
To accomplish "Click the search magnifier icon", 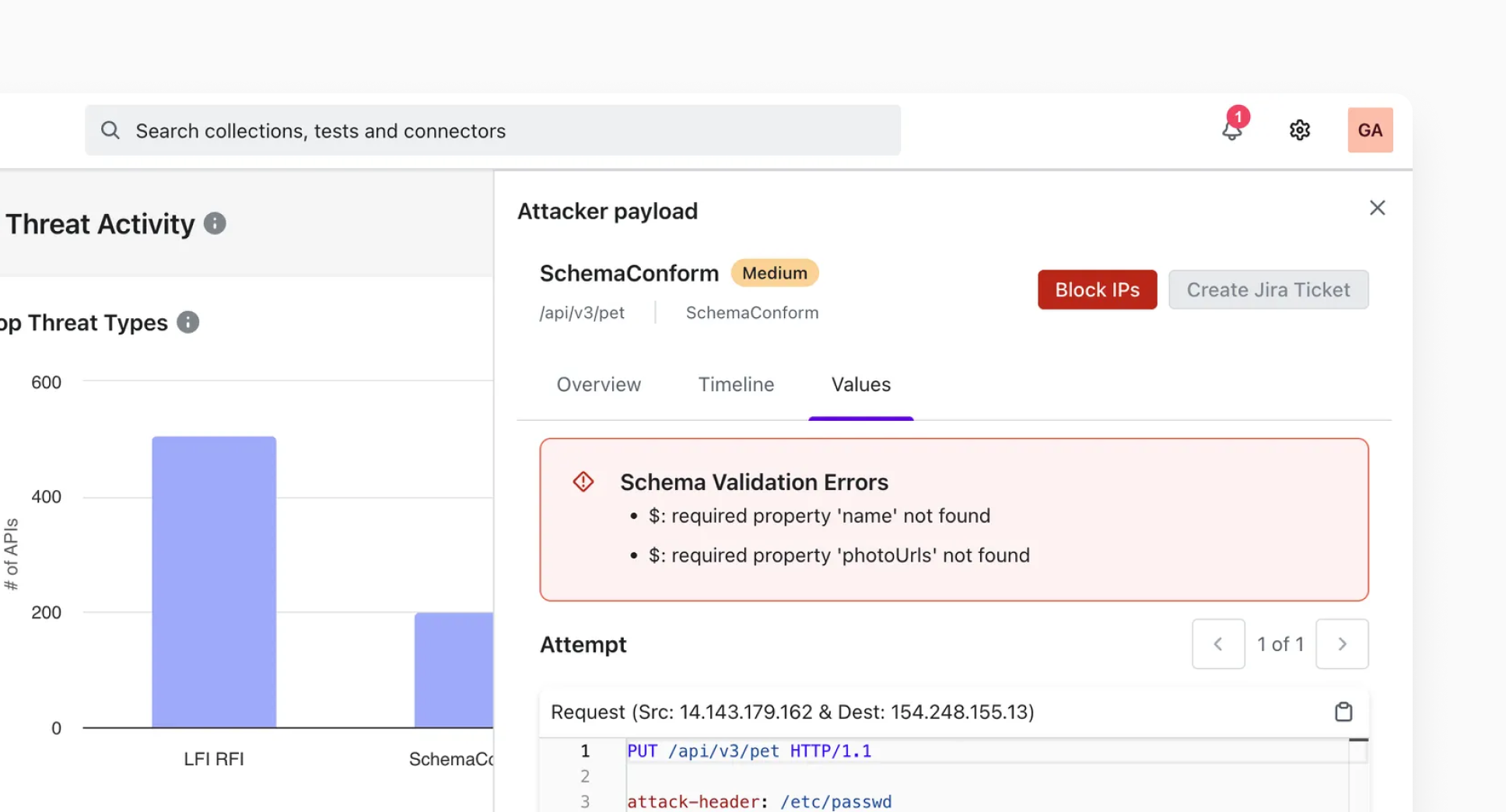I will [x=110, y=130].
